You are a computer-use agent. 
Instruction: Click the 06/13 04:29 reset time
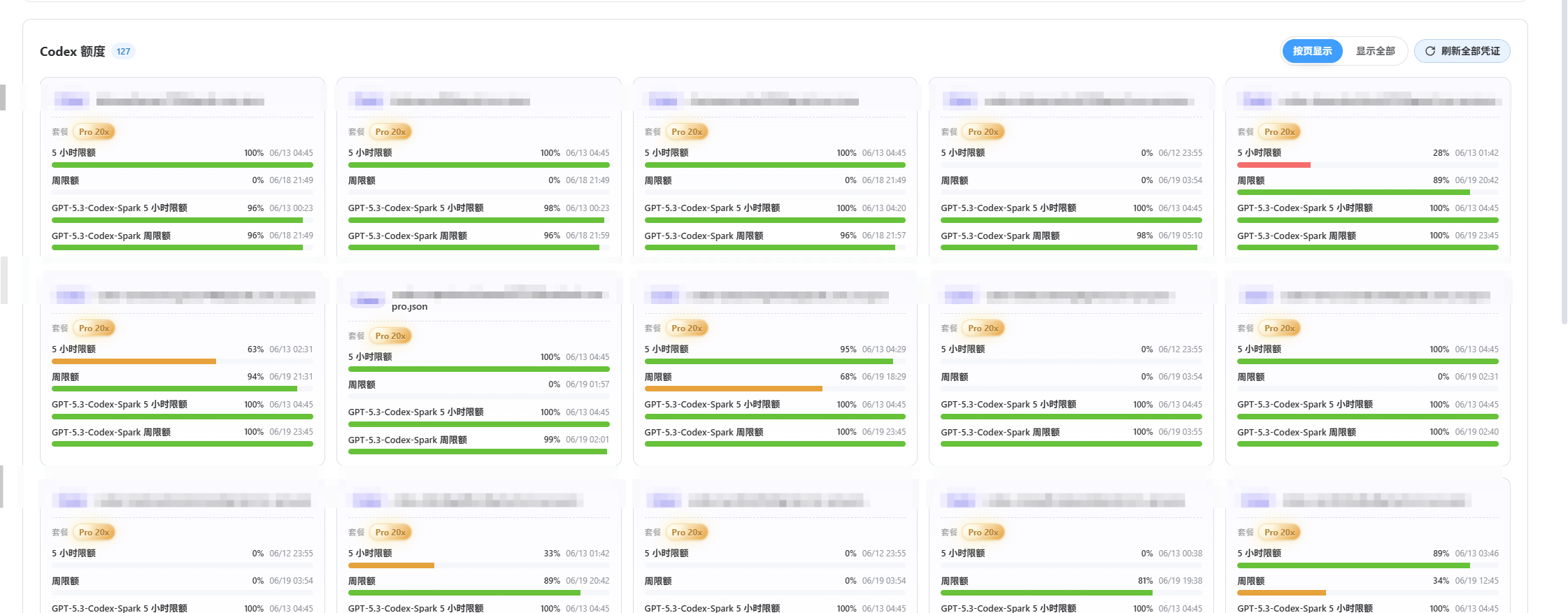point(884,349)
